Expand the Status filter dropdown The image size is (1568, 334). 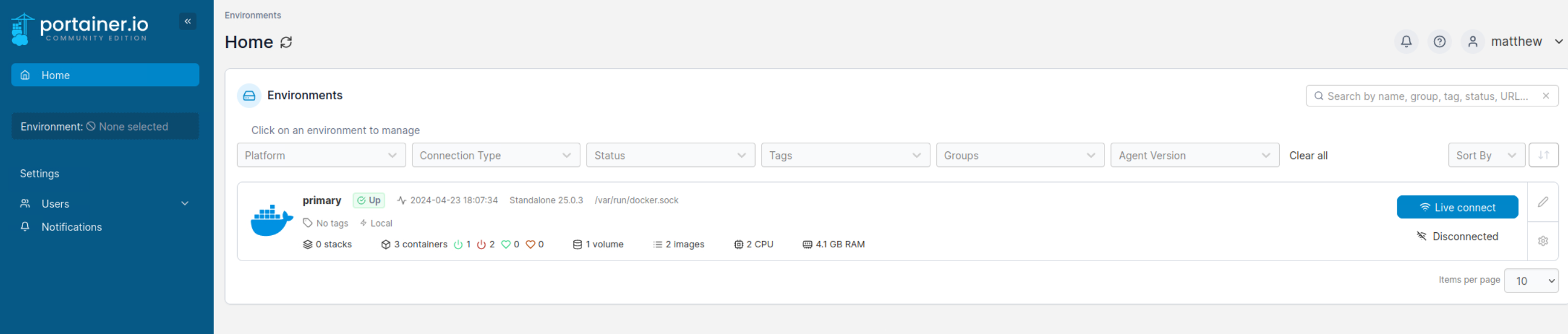point(669,155)
